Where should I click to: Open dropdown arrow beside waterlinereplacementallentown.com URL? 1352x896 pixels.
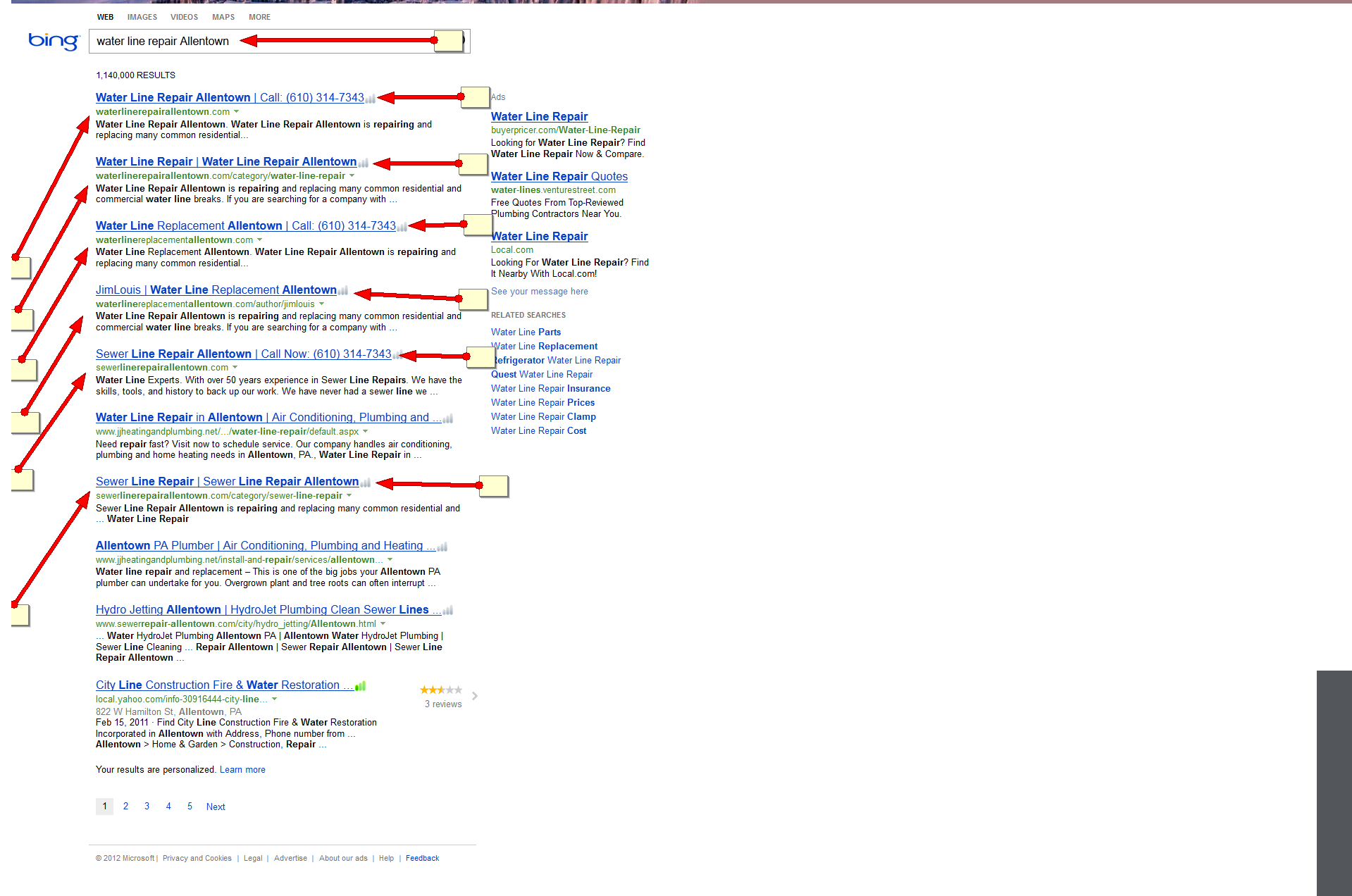point(259,240)
